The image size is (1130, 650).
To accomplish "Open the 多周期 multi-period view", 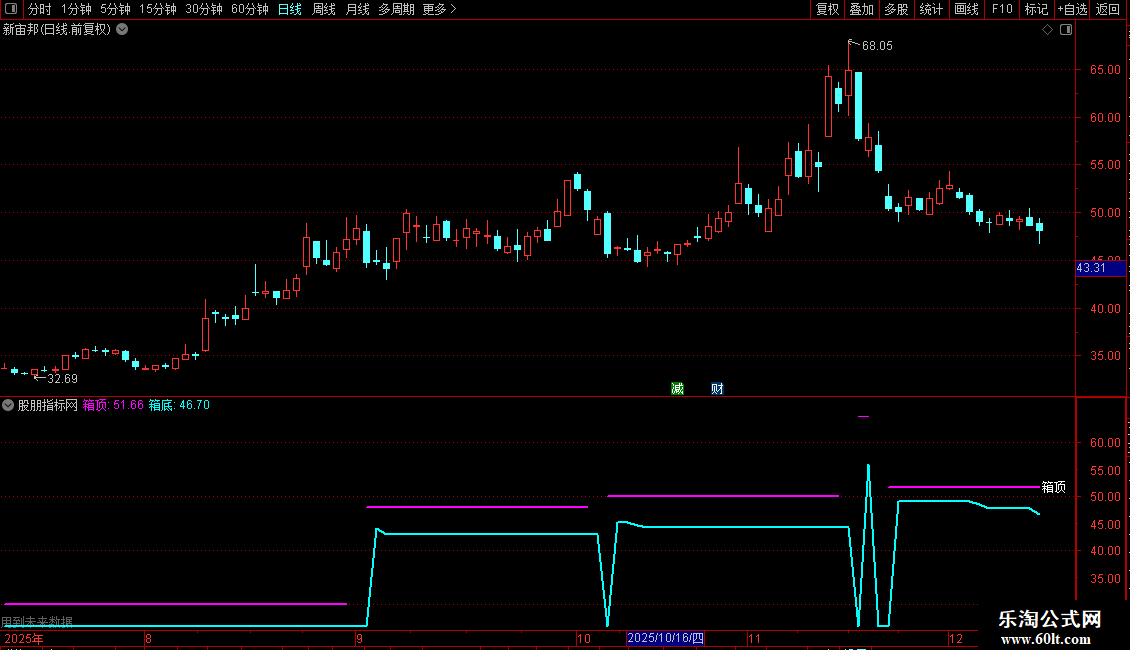I will (x=396, y=9).
